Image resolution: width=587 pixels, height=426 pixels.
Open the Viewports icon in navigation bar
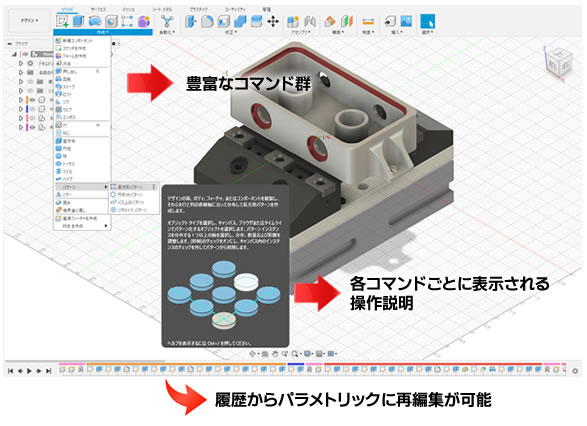tap(331, 353)
